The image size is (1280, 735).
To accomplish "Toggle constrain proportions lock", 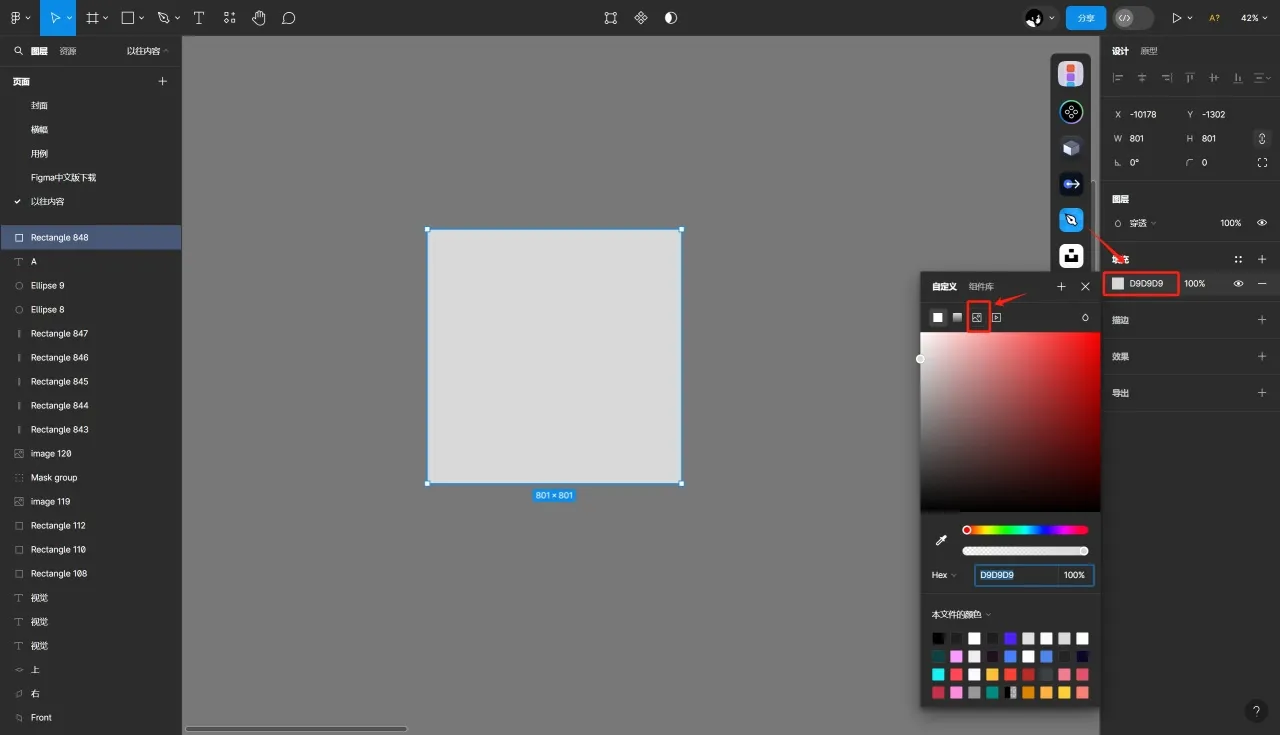I will [x=1262, y=138].
